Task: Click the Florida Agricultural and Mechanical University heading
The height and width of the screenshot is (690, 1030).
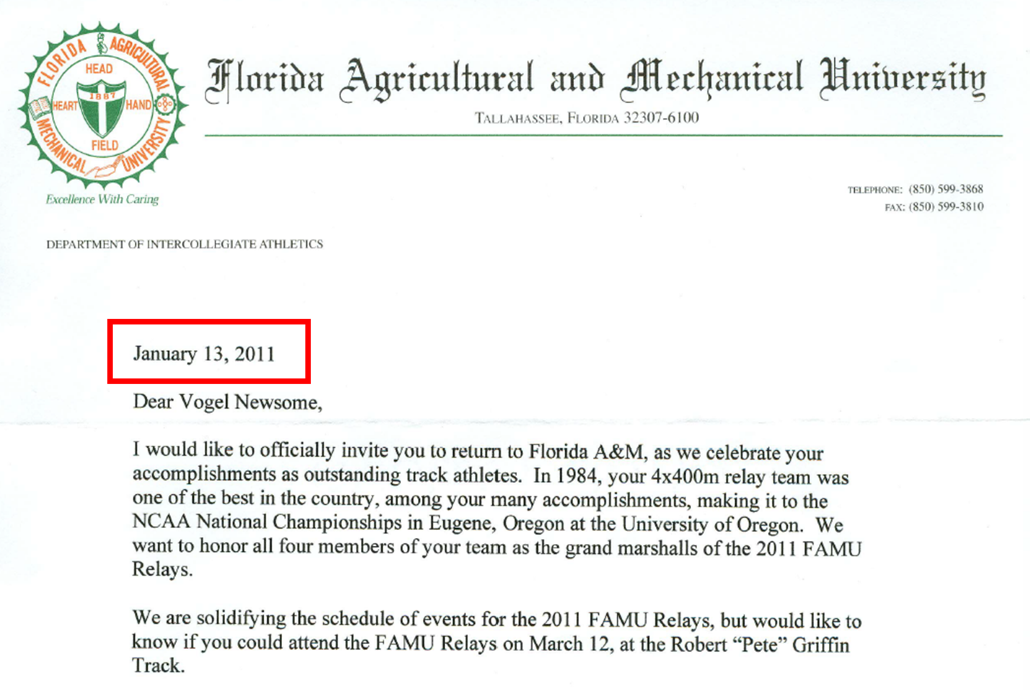Action: pos(596,80)
